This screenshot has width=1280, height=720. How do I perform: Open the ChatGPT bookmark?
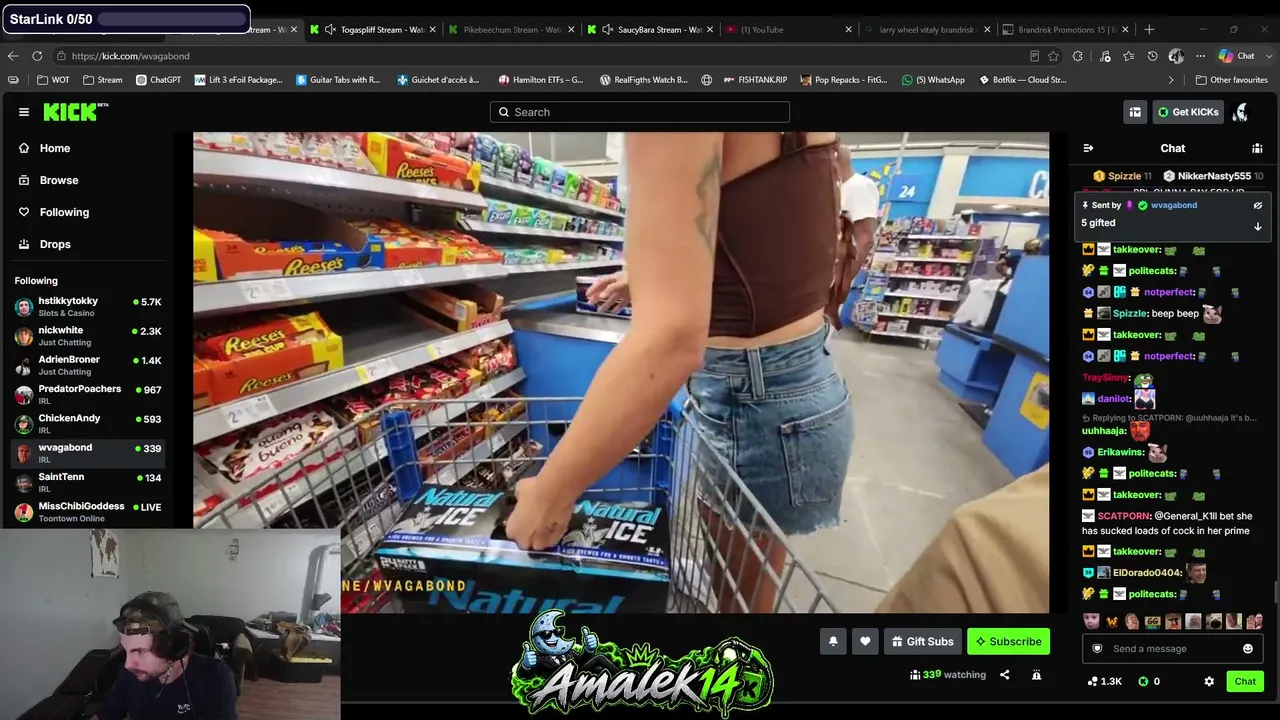(158, 80)
